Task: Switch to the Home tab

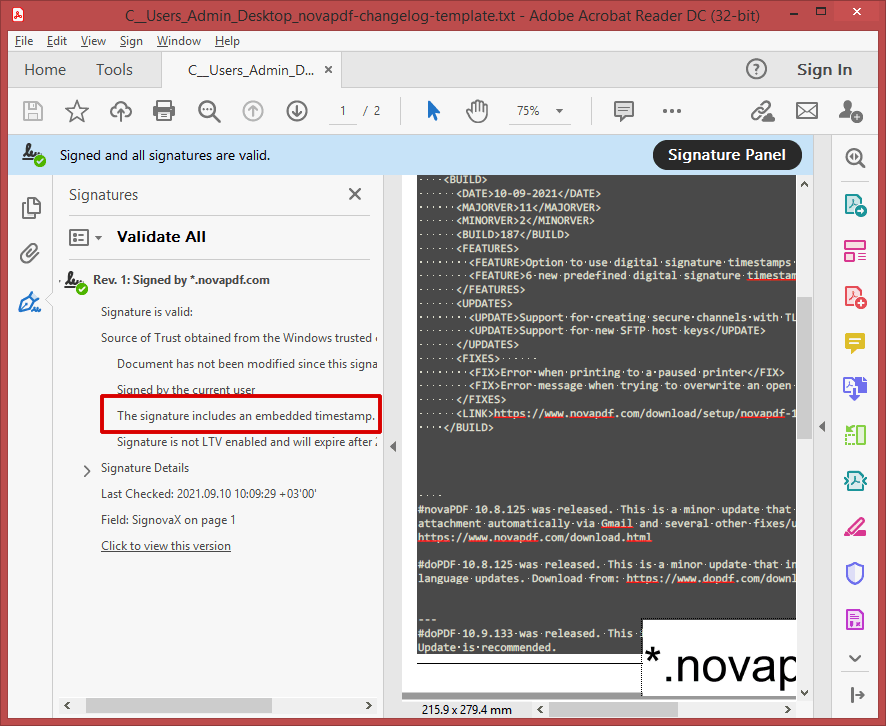Action: pos(45,69)
